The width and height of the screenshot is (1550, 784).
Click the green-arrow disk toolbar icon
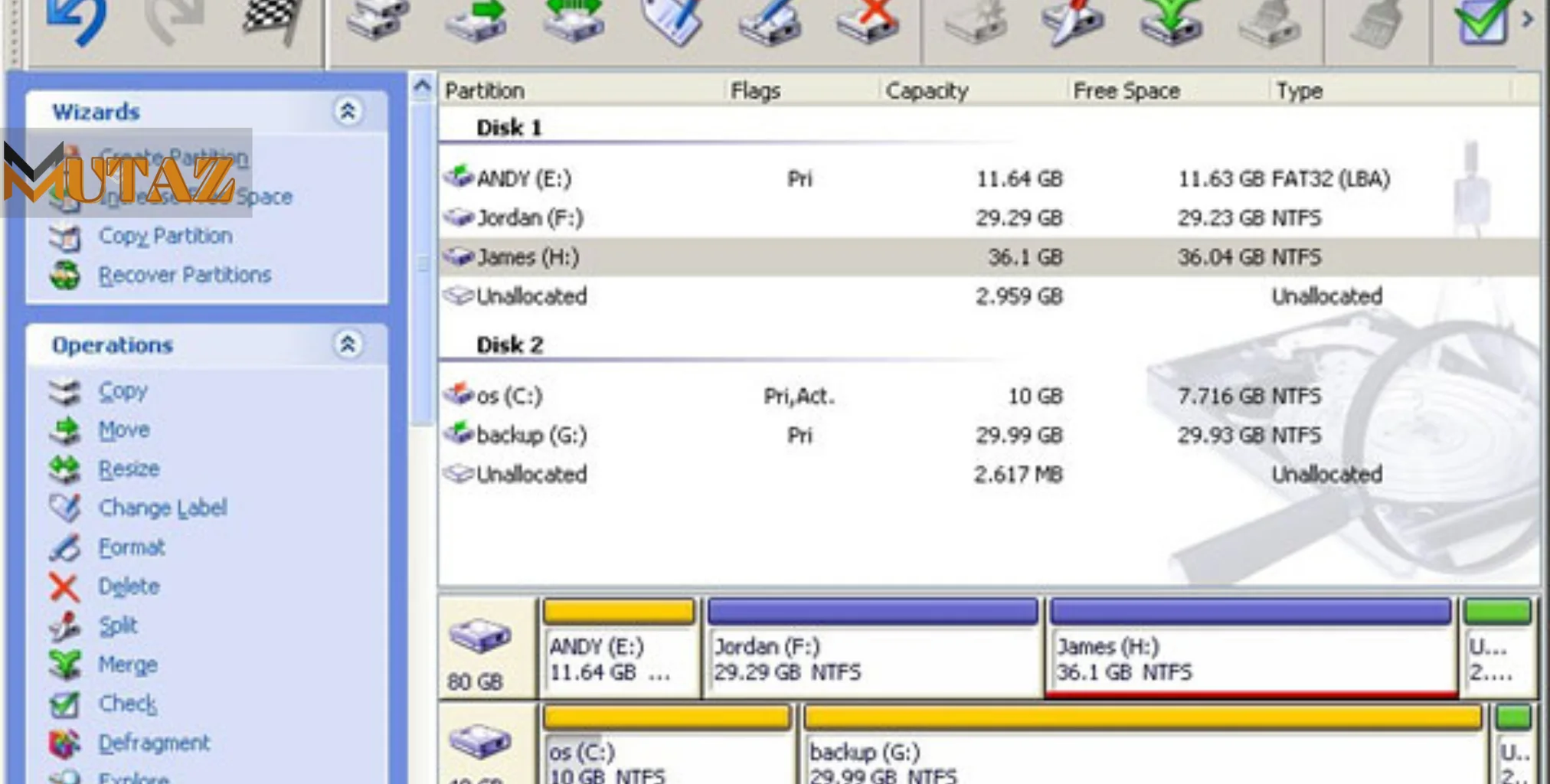476,21
